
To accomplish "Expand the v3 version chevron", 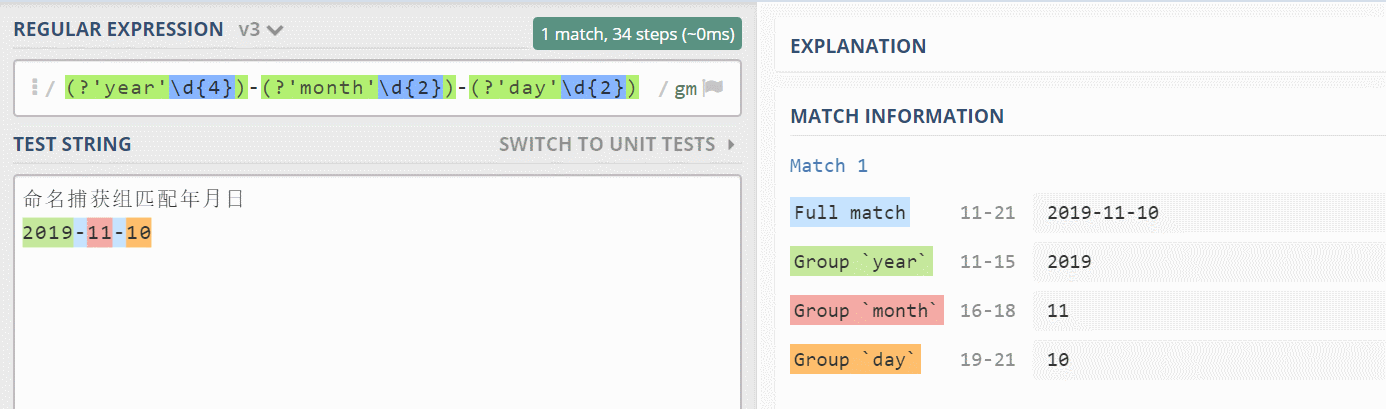I will tap(276, 30).
